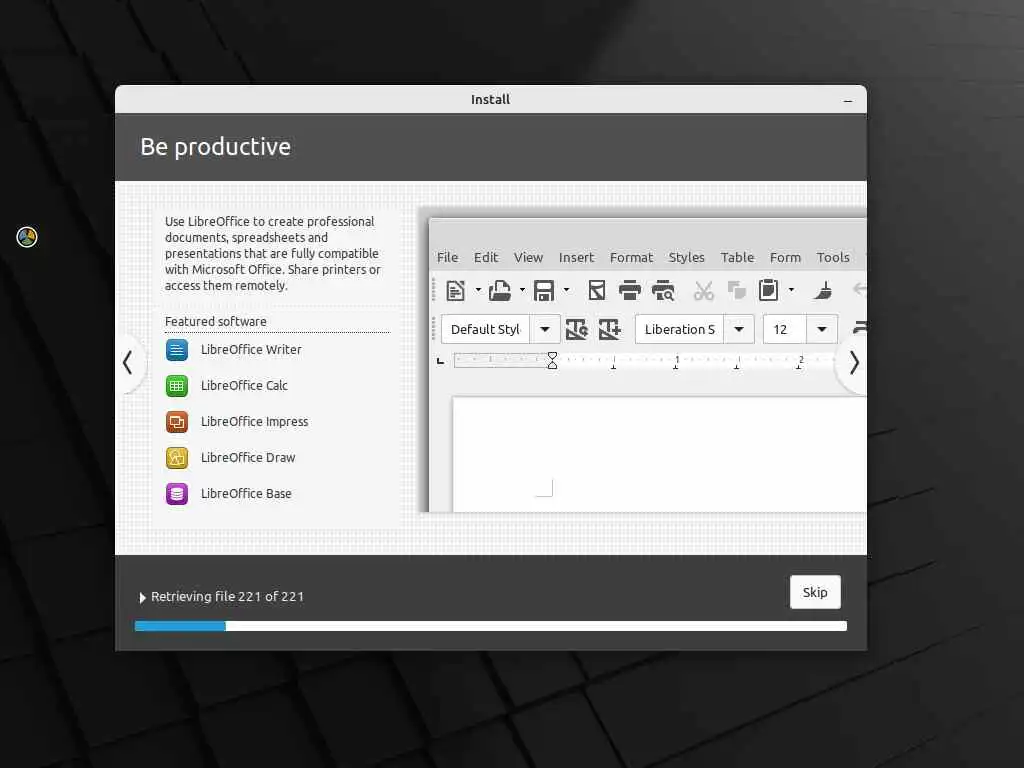Screen dimensions: 1024x768
Task: Click the Featured software heading
Action: point(216,321)
